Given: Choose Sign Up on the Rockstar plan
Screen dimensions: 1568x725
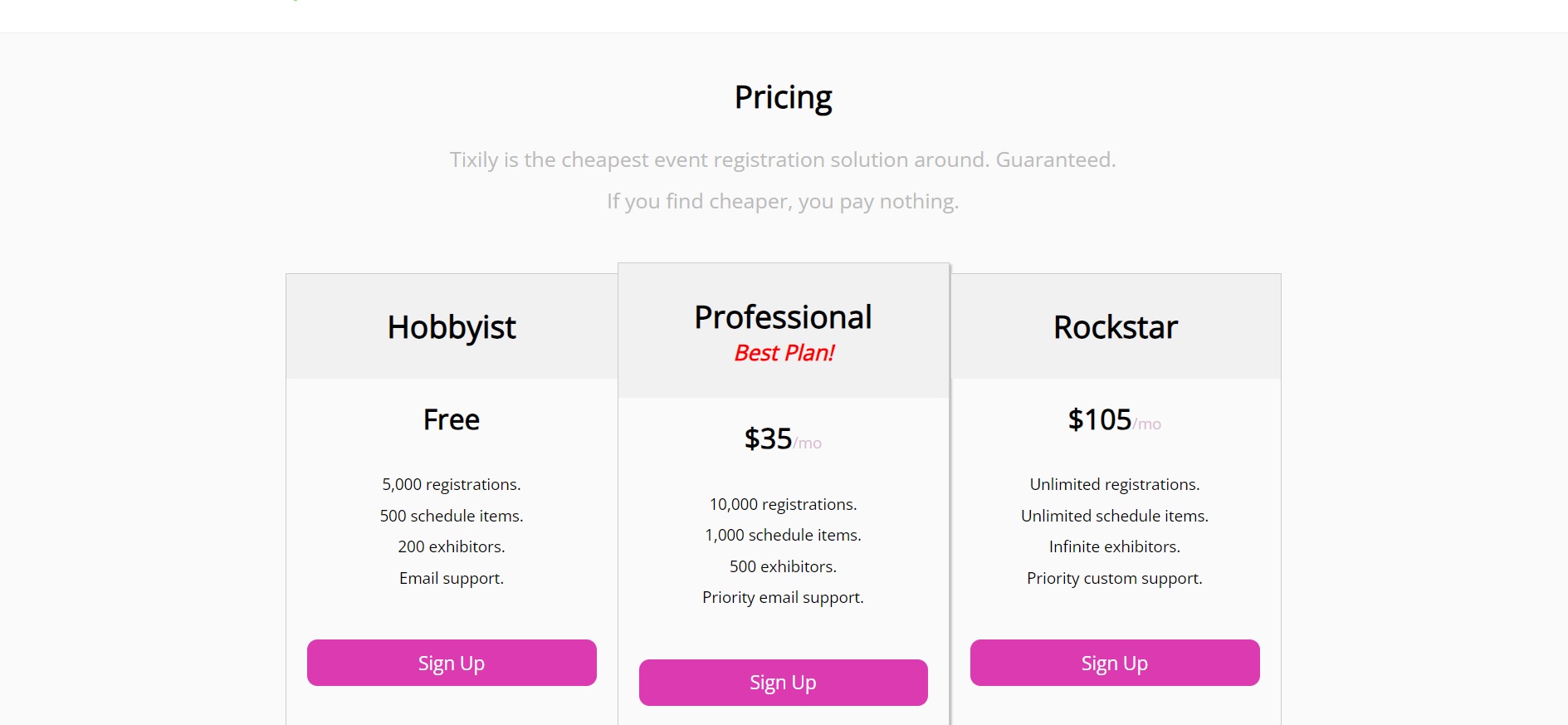Looking at the screenshot, I should [1115, 663].
